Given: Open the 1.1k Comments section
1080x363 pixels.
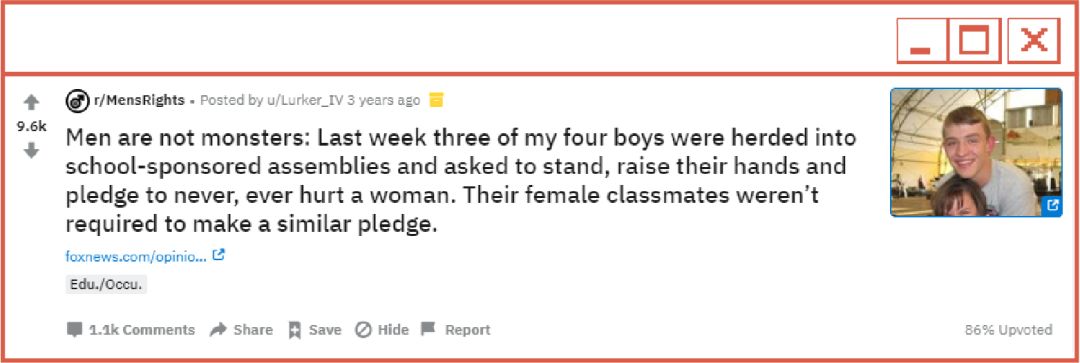Looking at the screenshot, I should (x=131, y=330).
